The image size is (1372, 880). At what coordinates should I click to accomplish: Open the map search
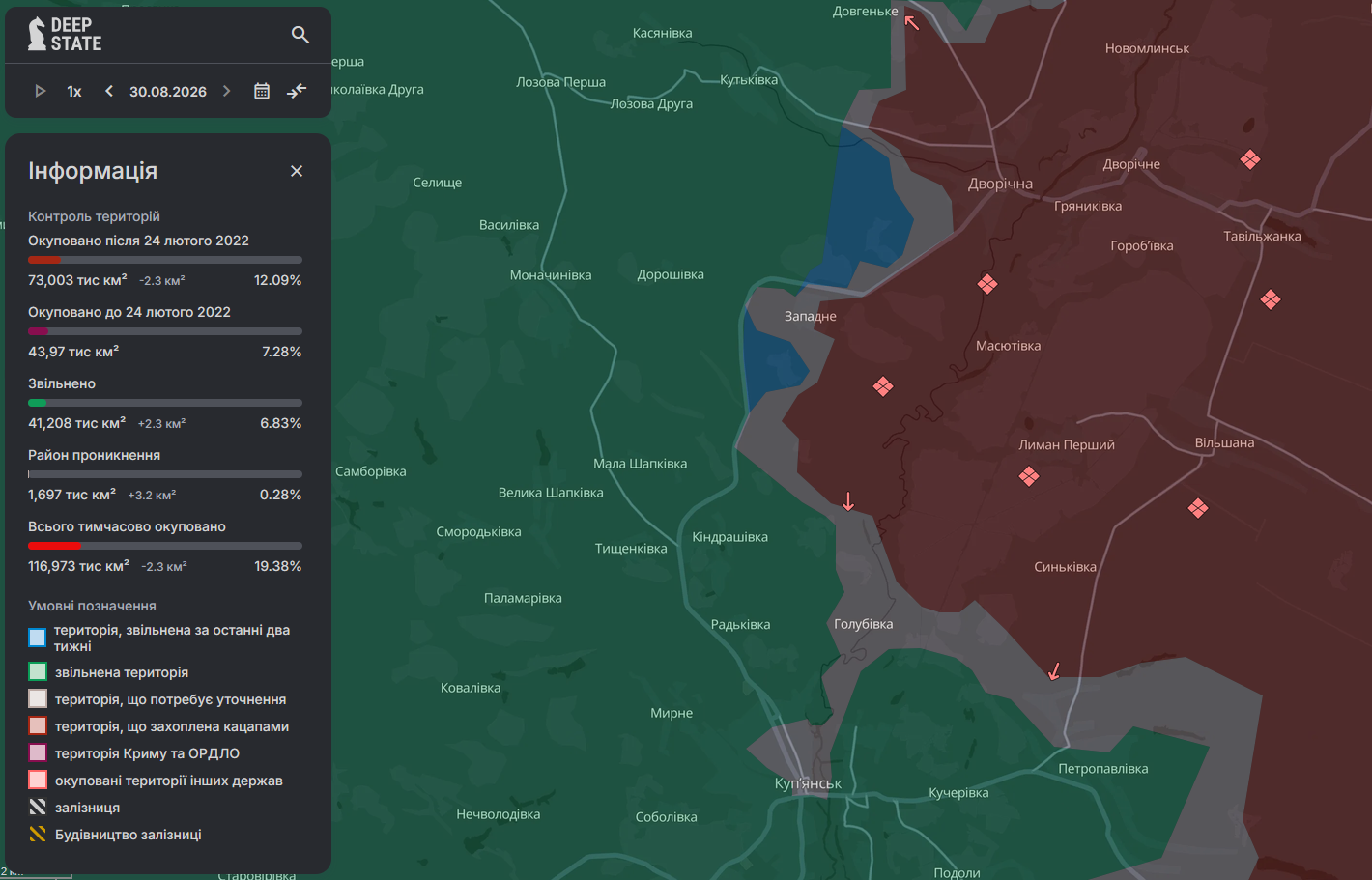tap(300, 35)
